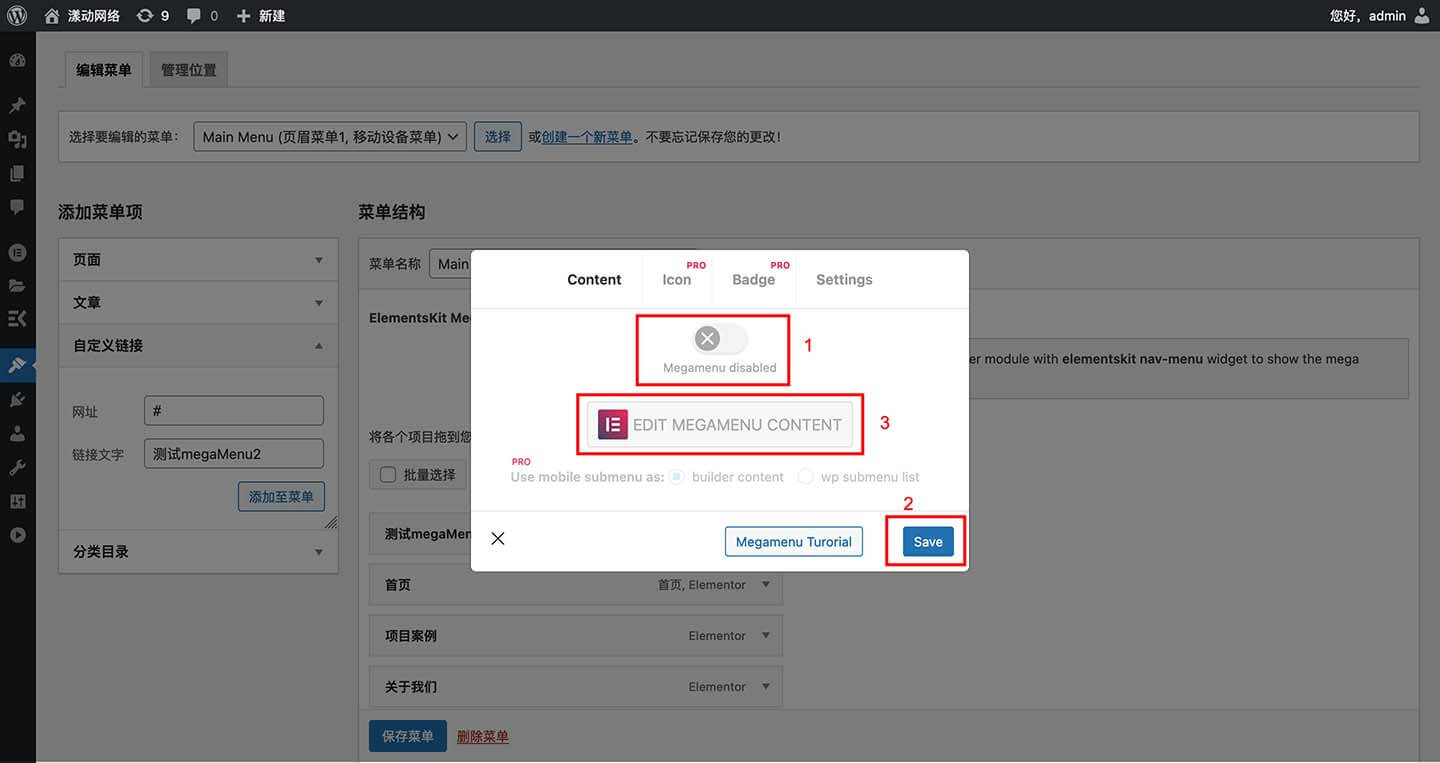Click the 删除菜单 link
This screenshot has height=763, width=1440.
point(483,737)
